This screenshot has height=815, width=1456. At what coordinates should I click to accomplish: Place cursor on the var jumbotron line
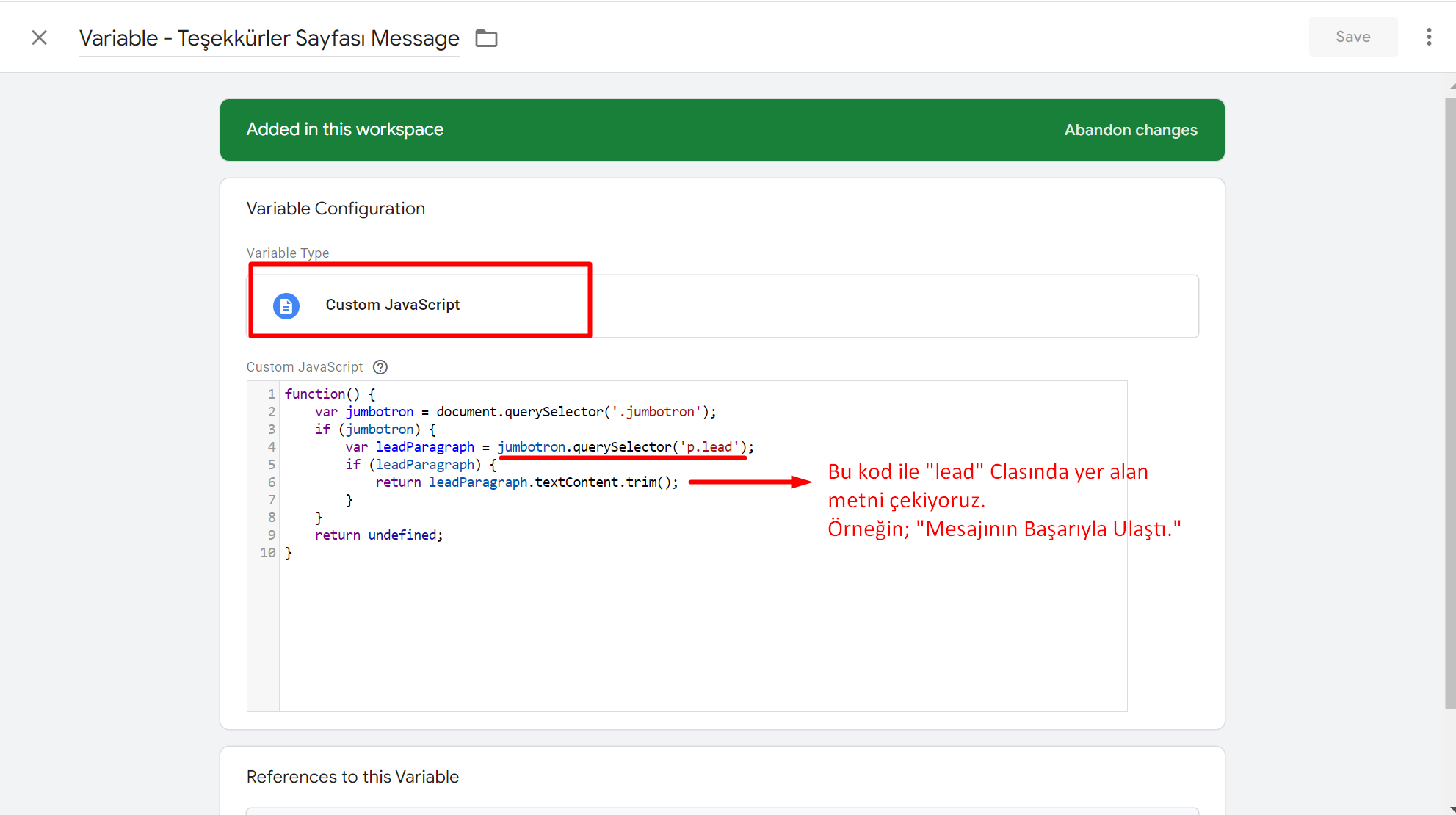[514, 412]
